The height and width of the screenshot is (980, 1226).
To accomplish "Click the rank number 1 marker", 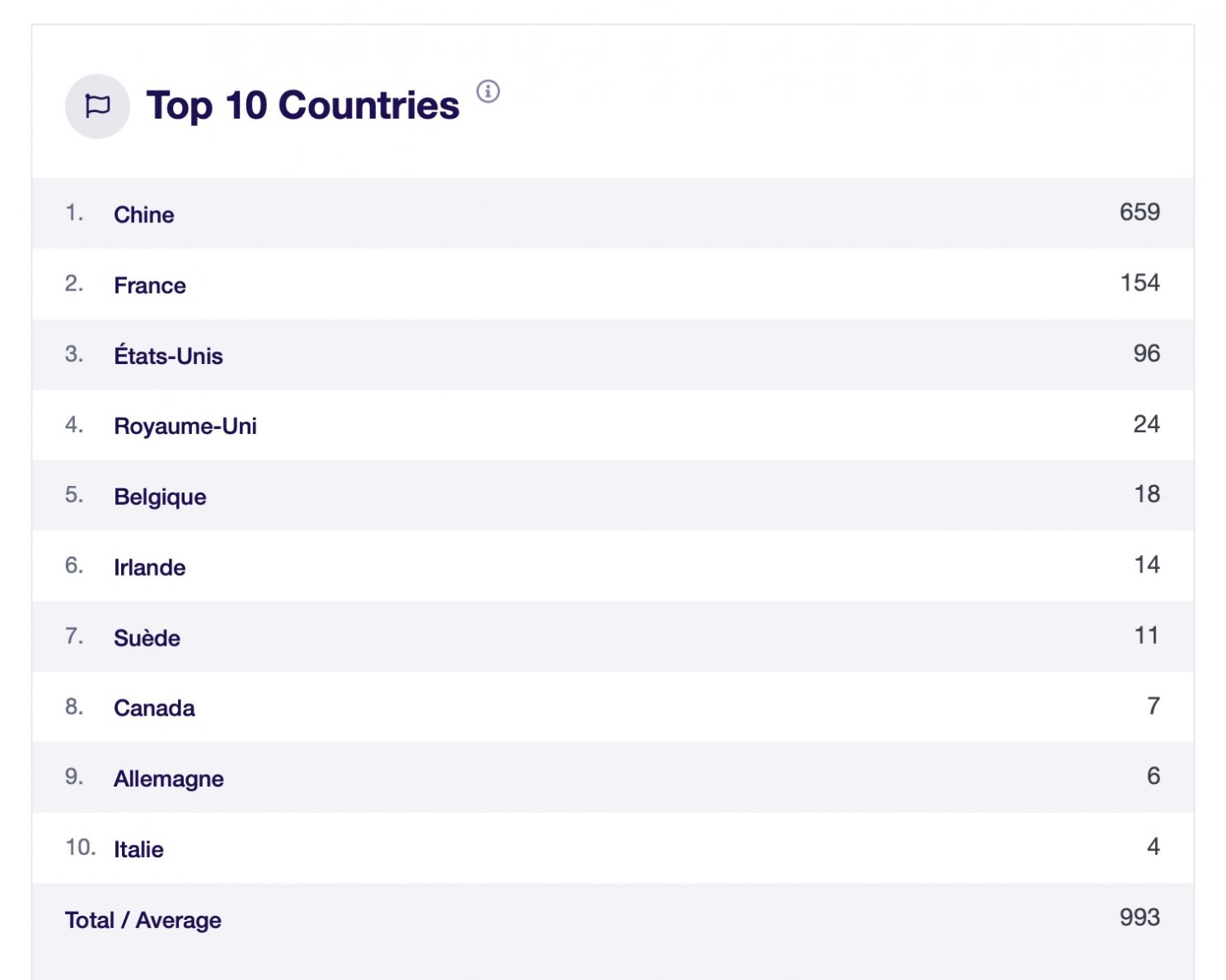I will point(73,213).
